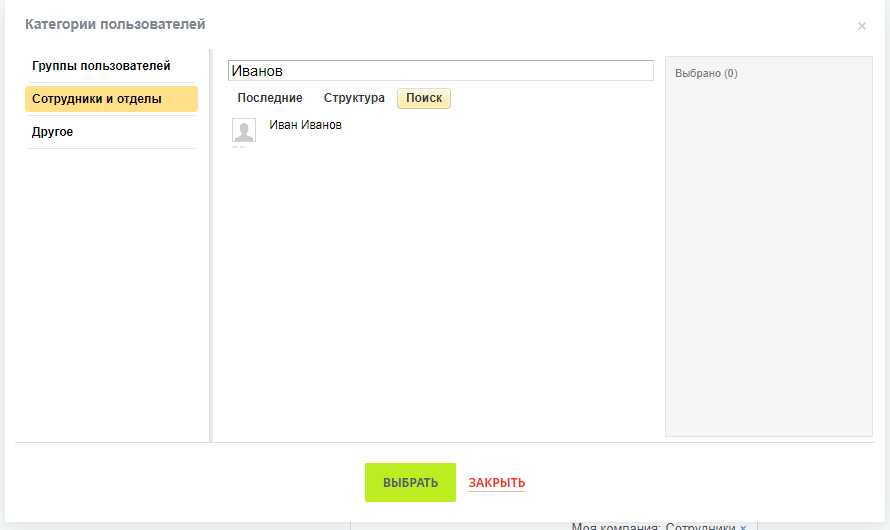Viewport: 890px width, 530px height.
Task: Show the Последние tab
Action: coord(270,98)
